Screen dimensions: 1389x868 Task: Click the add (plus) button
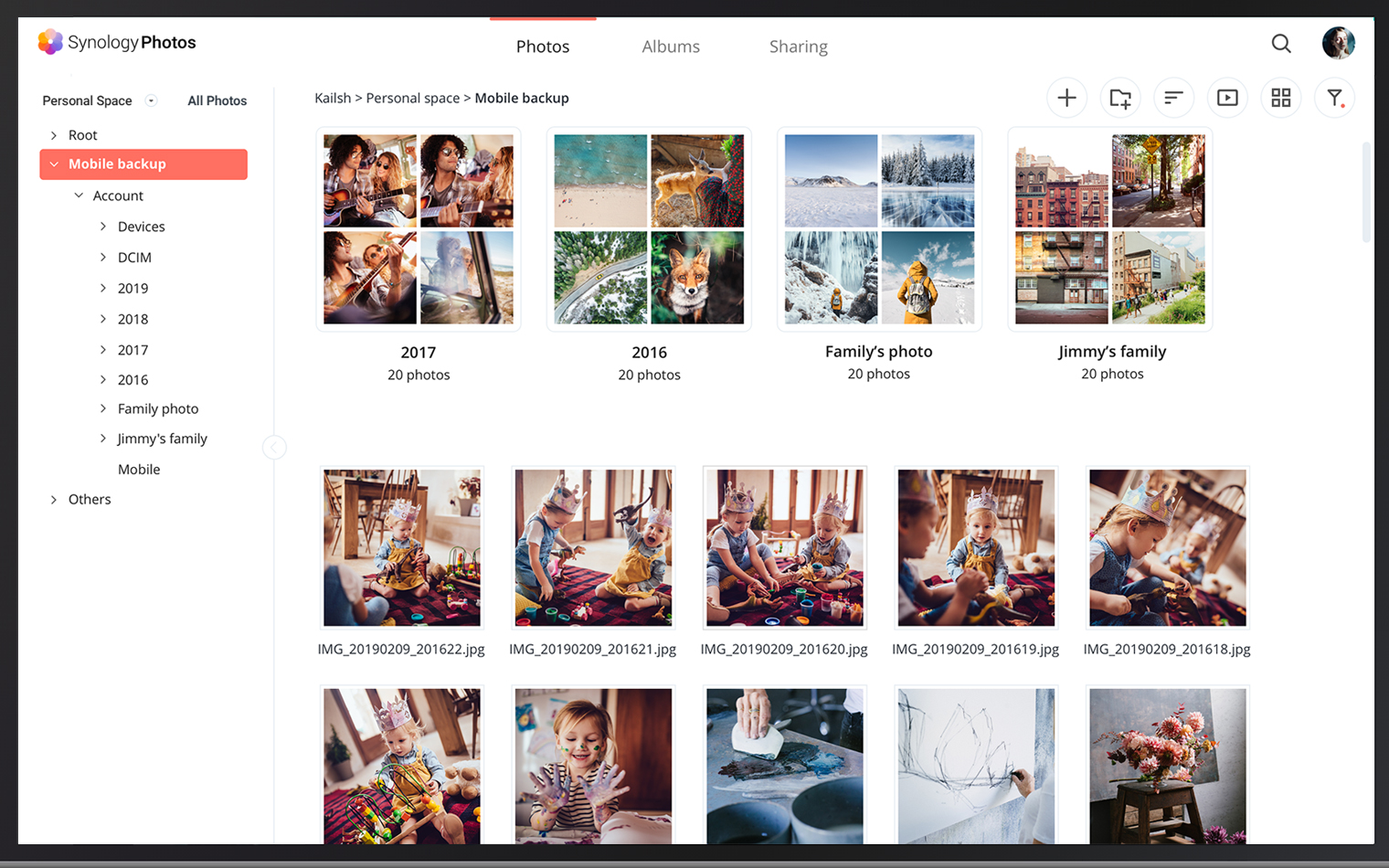click(1066, 98)
